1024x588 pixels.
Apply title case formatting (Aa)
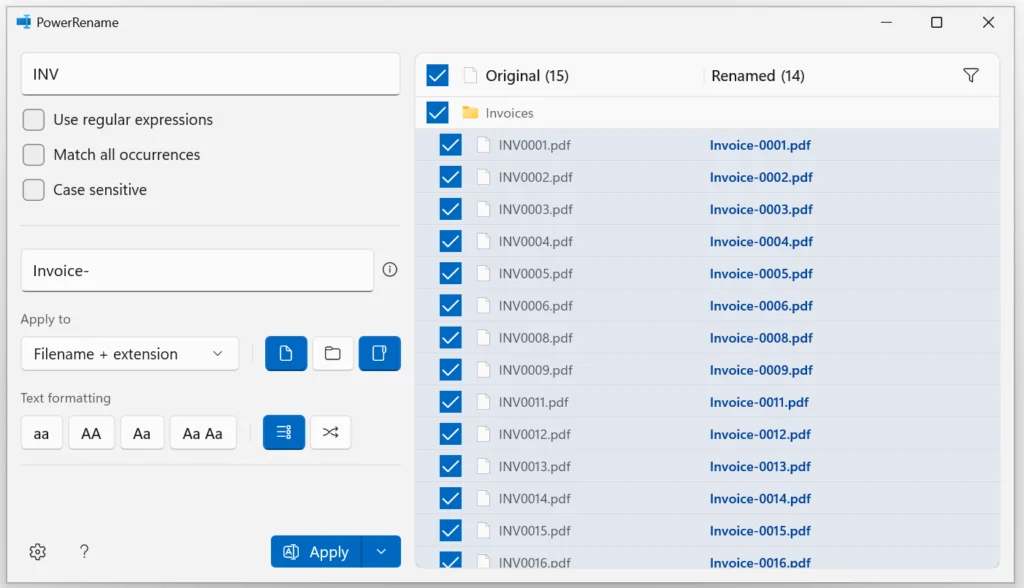[142, 433]
